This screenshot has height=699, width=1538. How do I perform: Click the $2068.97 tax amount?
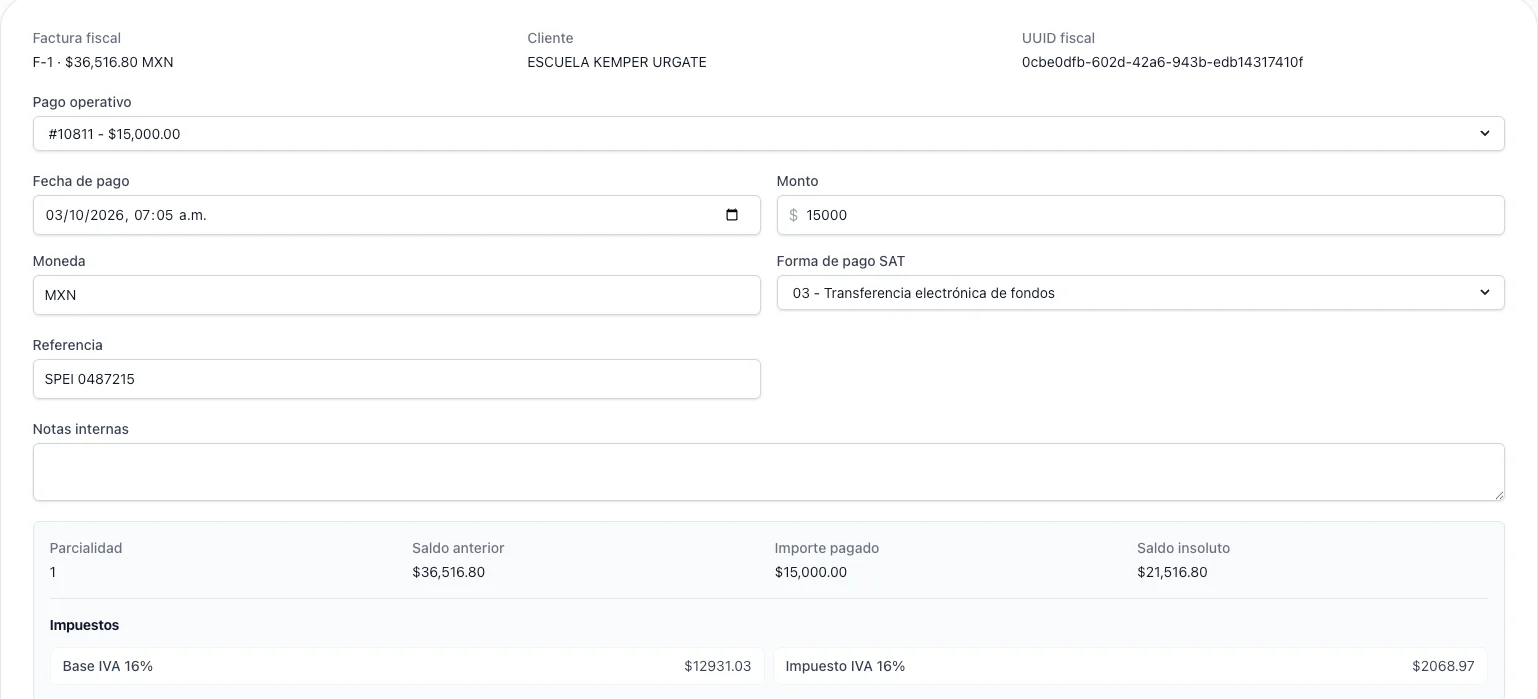[1443, 665]
